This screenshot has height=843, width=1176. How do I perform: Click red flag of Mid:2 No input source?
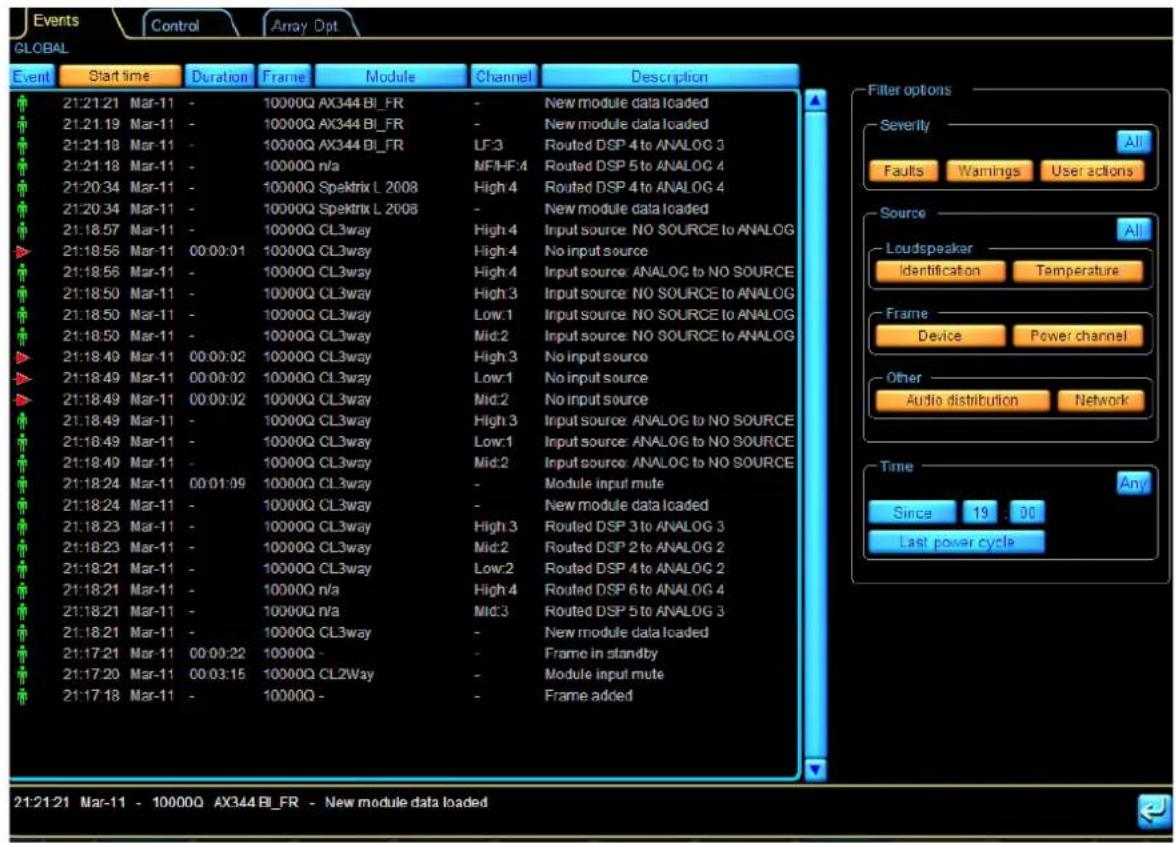[23, 400]
